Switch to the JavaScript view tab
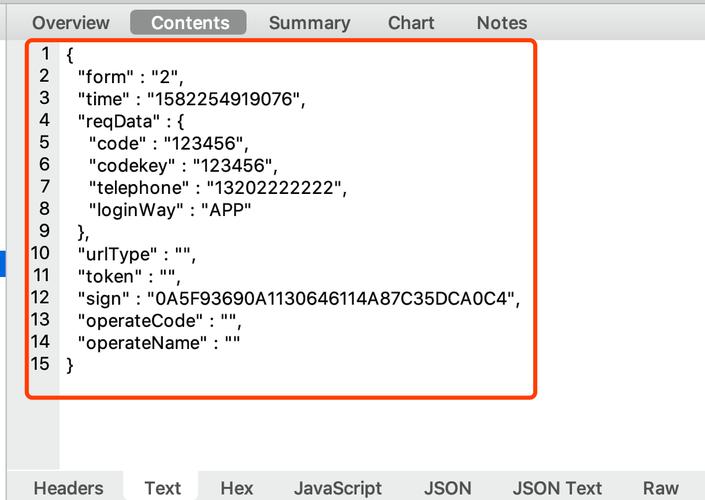The height and width of the screenshot is (500, 705). 337,488
